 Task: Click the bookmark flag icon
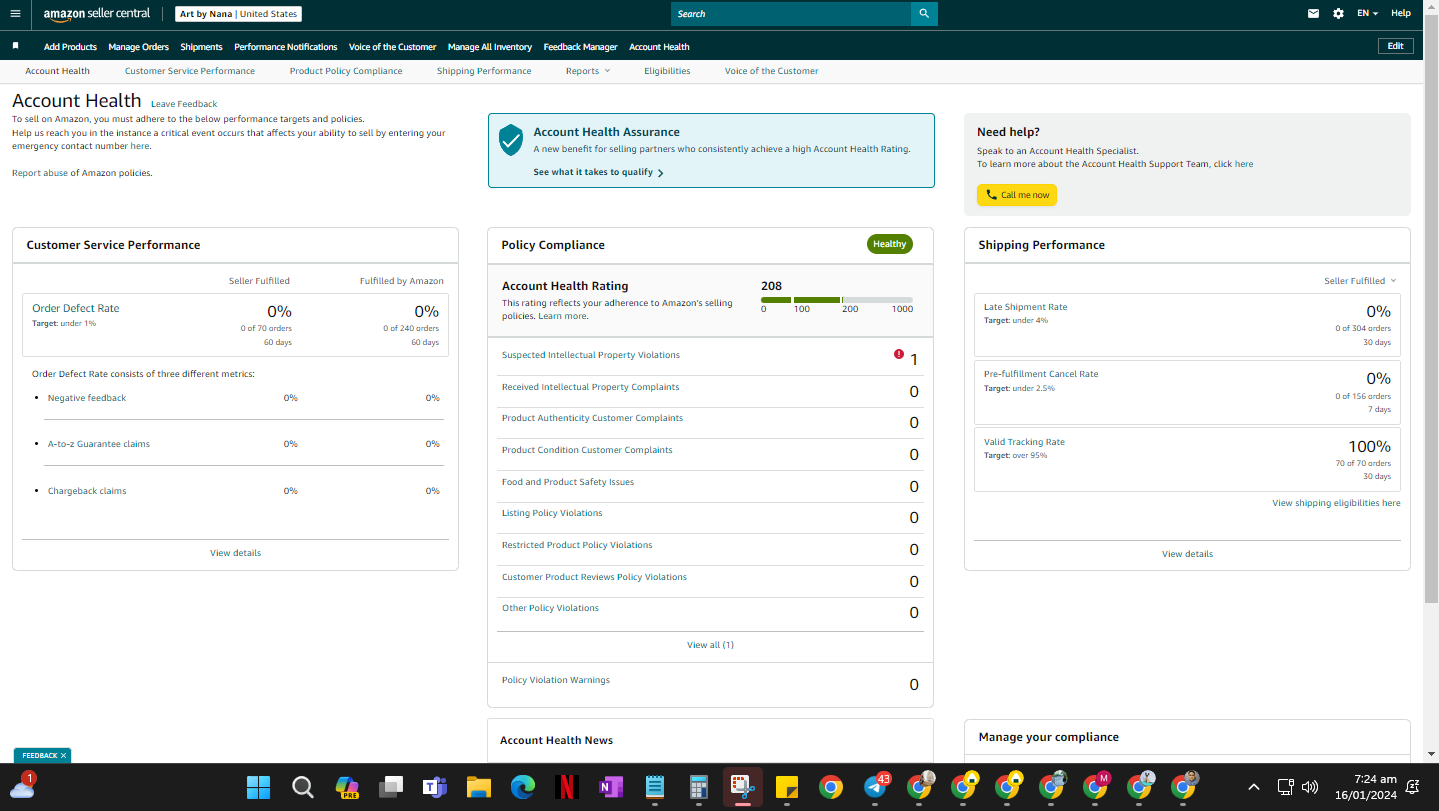click(x=15, y=46)
